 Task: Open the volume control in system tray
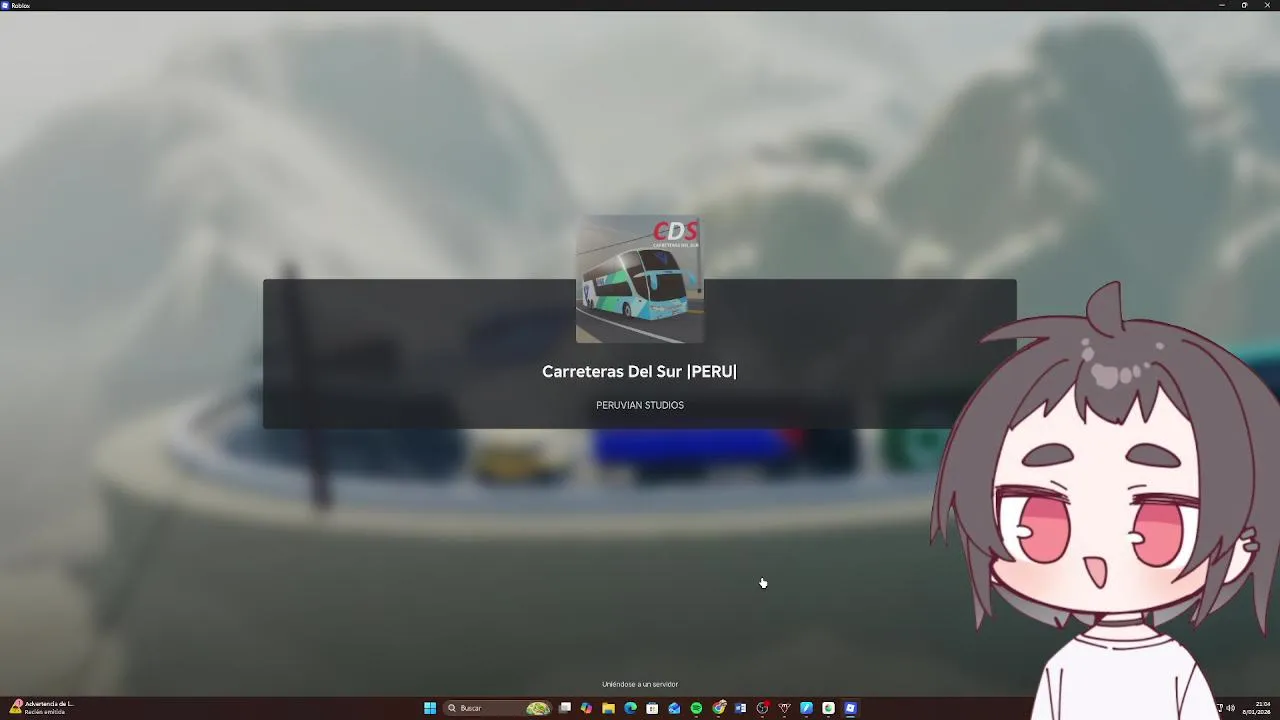[x=1230, y=708]
